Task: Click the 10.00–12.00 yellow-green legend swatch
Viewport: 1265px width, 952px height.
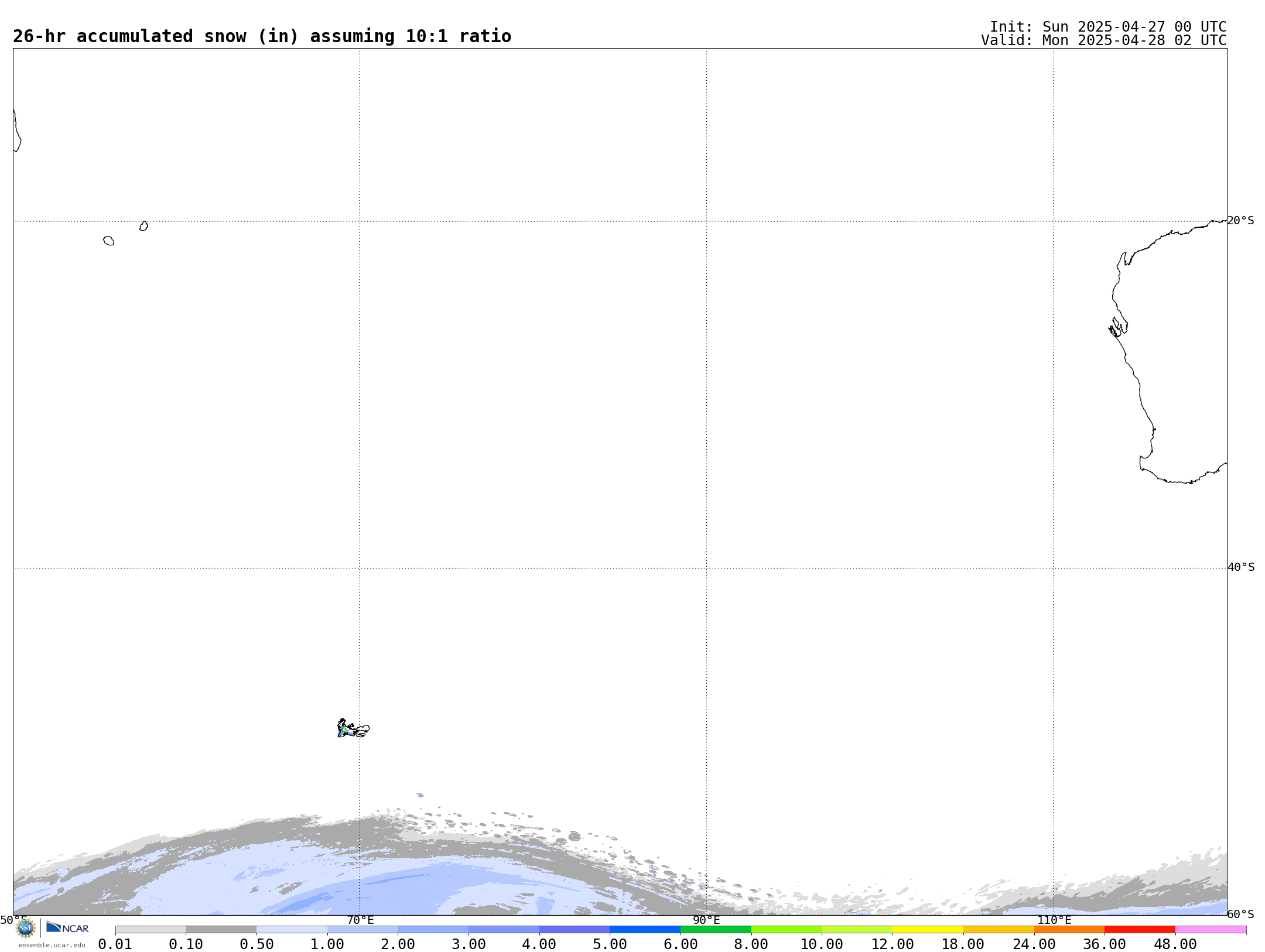Action: click(857, 930)
